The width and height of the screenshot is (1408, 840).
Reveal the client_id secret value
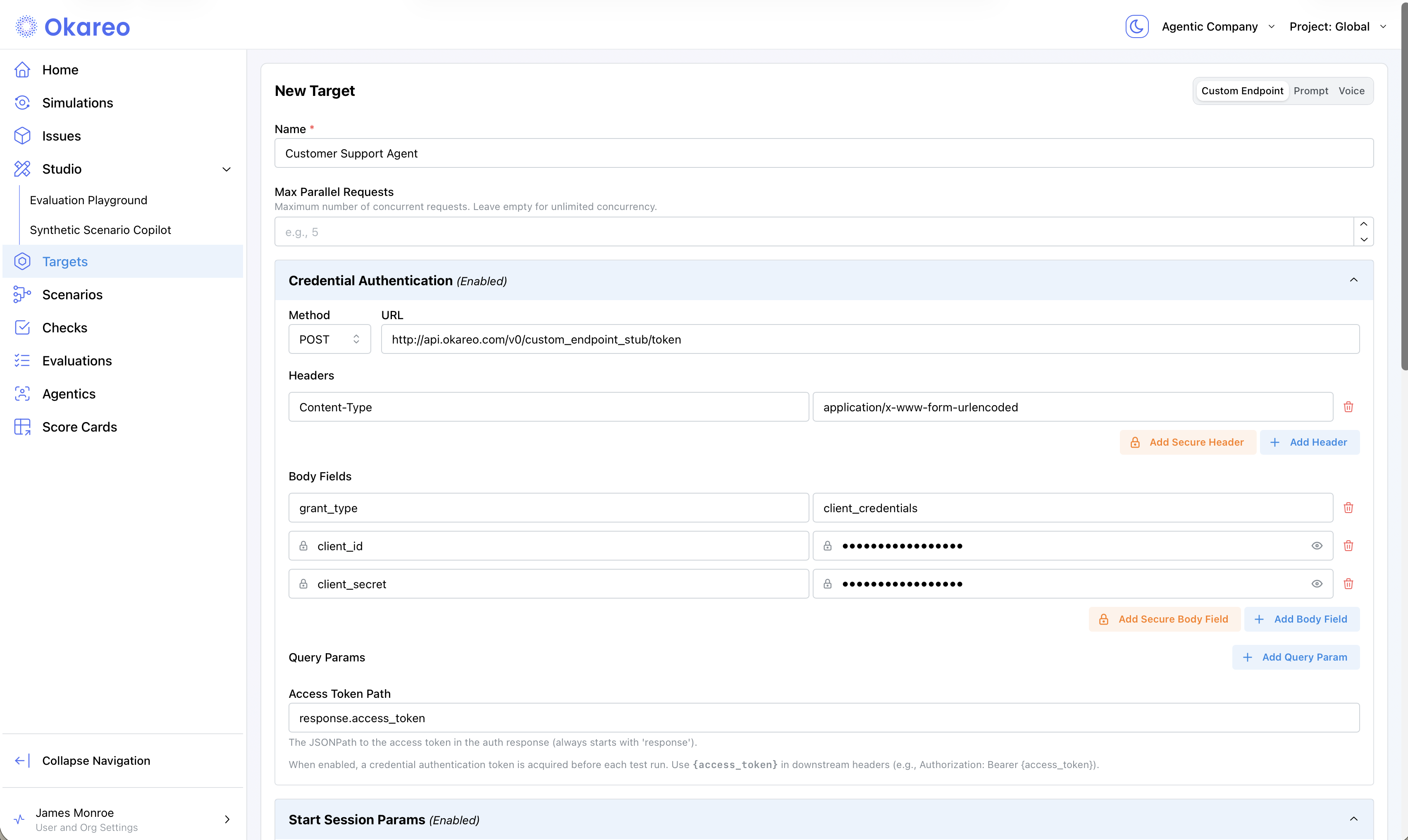coord(1317,545)
